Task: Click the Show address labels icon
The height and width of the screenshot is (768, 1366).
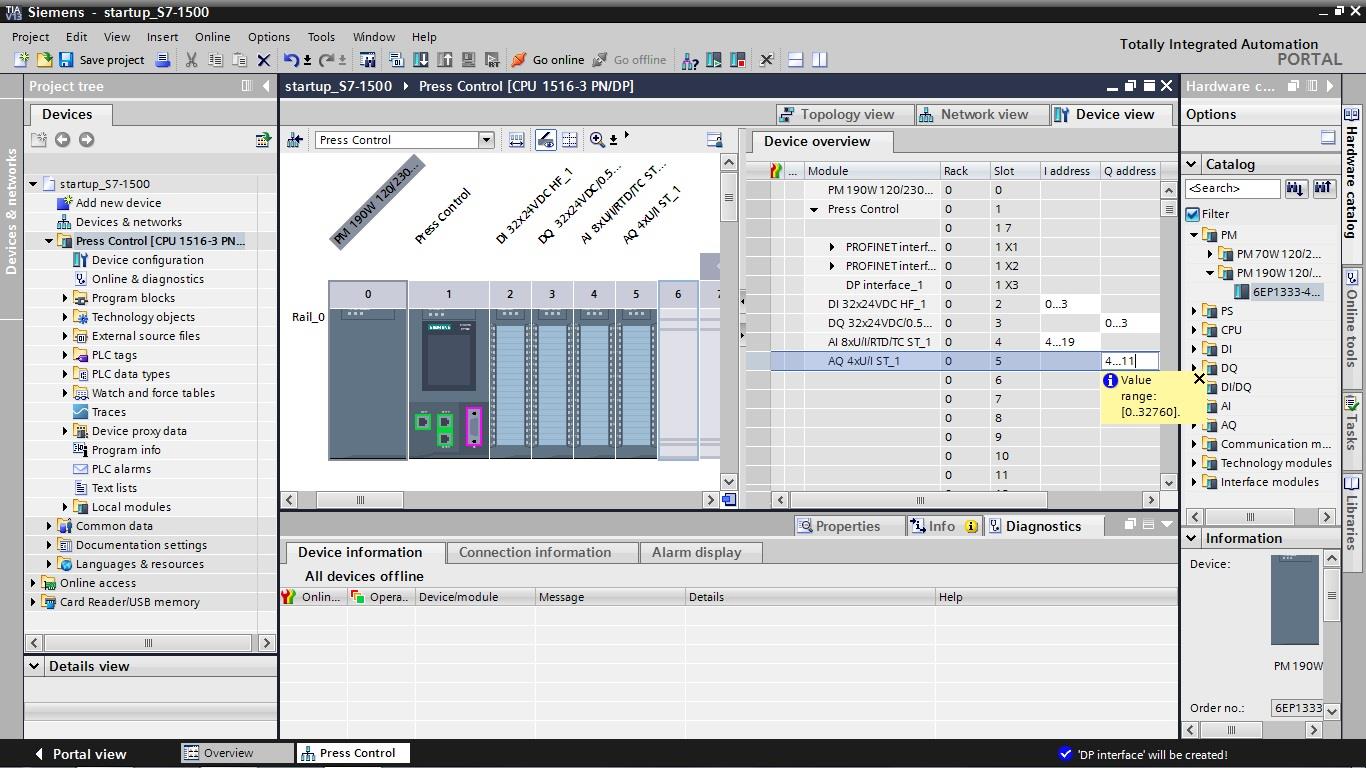Action: click(516, 140)
